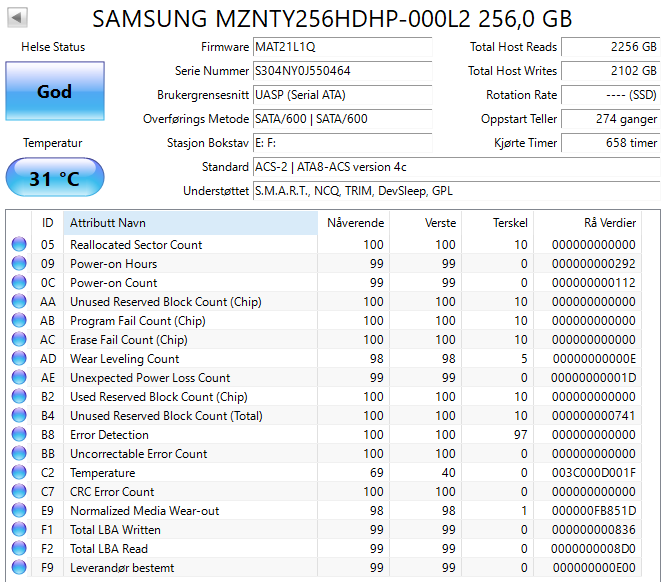Sort by Nåverende column header
Screen dimensions: 667x582
click(x=353, y=223)
